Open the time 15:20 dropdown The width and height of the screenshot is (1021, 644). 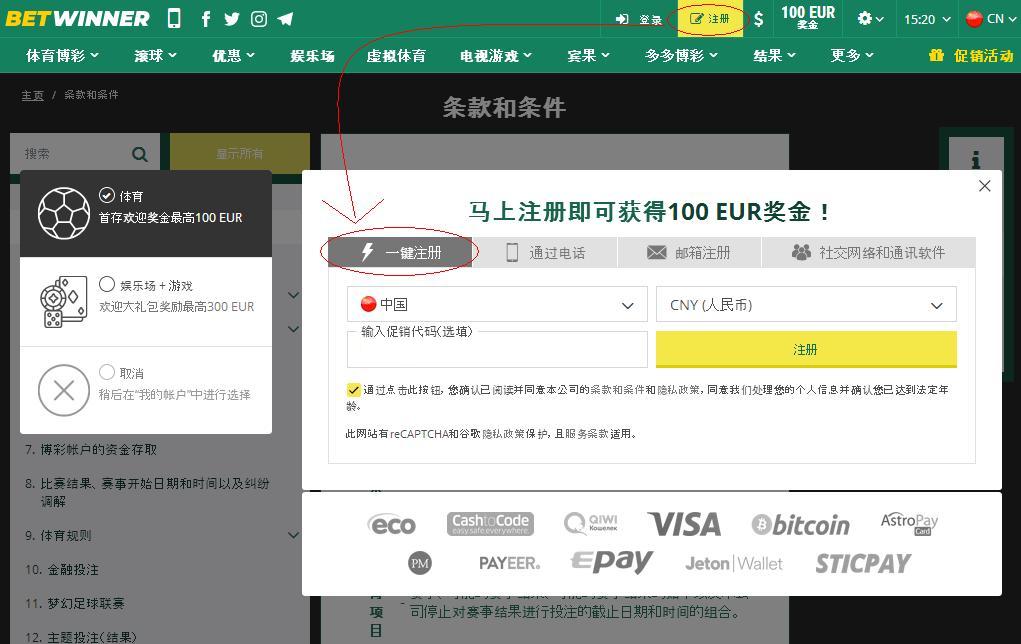pyautogui.click(x=927, y=19)
